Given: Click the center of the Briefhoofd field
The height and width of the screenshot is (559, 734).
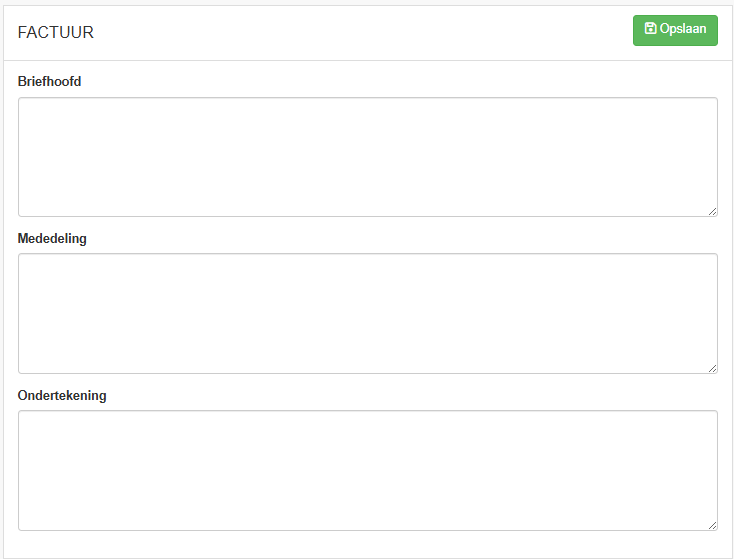Looking at the screenshot, I should pos(367,157).
